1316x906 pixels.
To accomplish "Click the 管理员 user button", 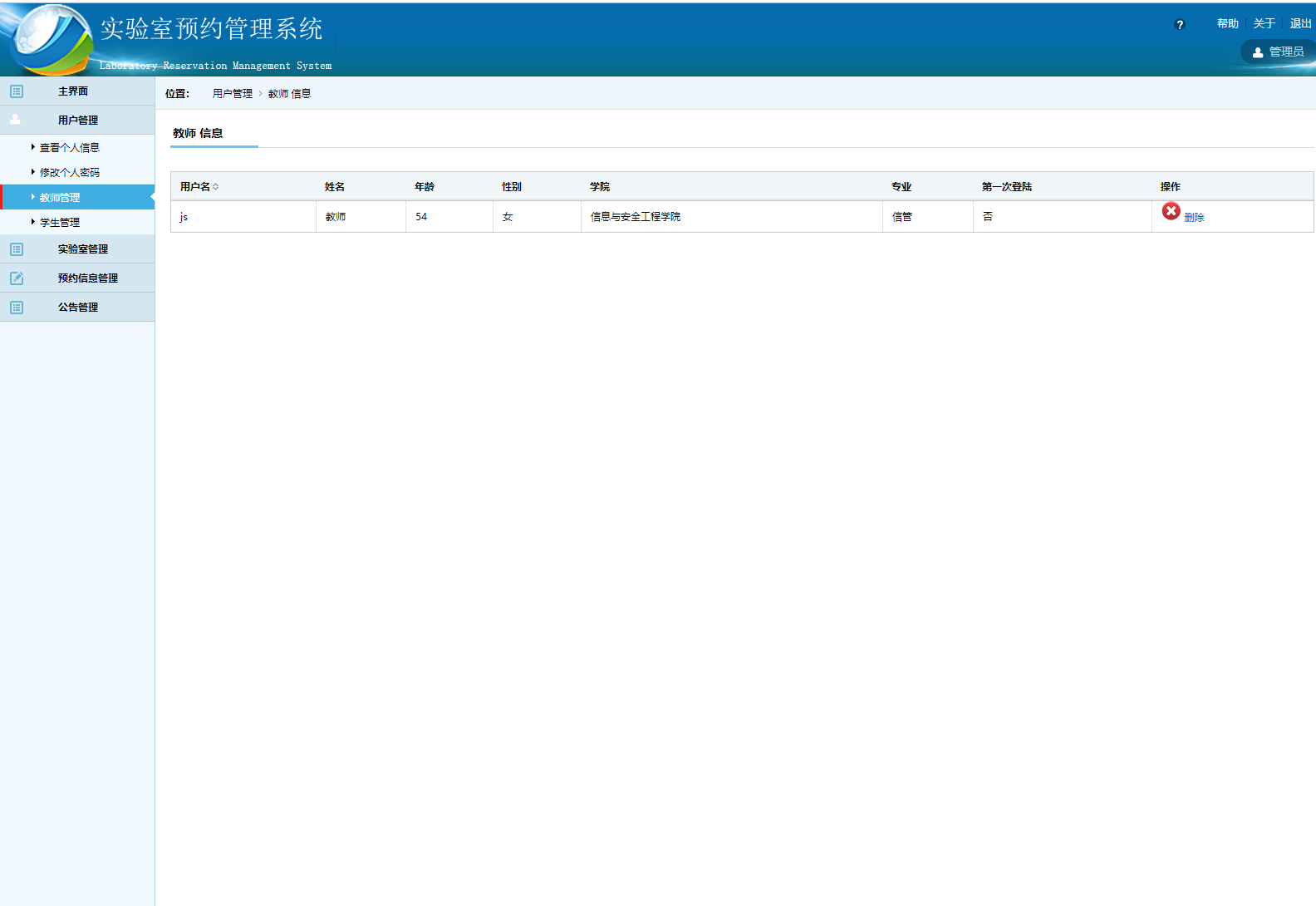I will (x=1279, y=52).
